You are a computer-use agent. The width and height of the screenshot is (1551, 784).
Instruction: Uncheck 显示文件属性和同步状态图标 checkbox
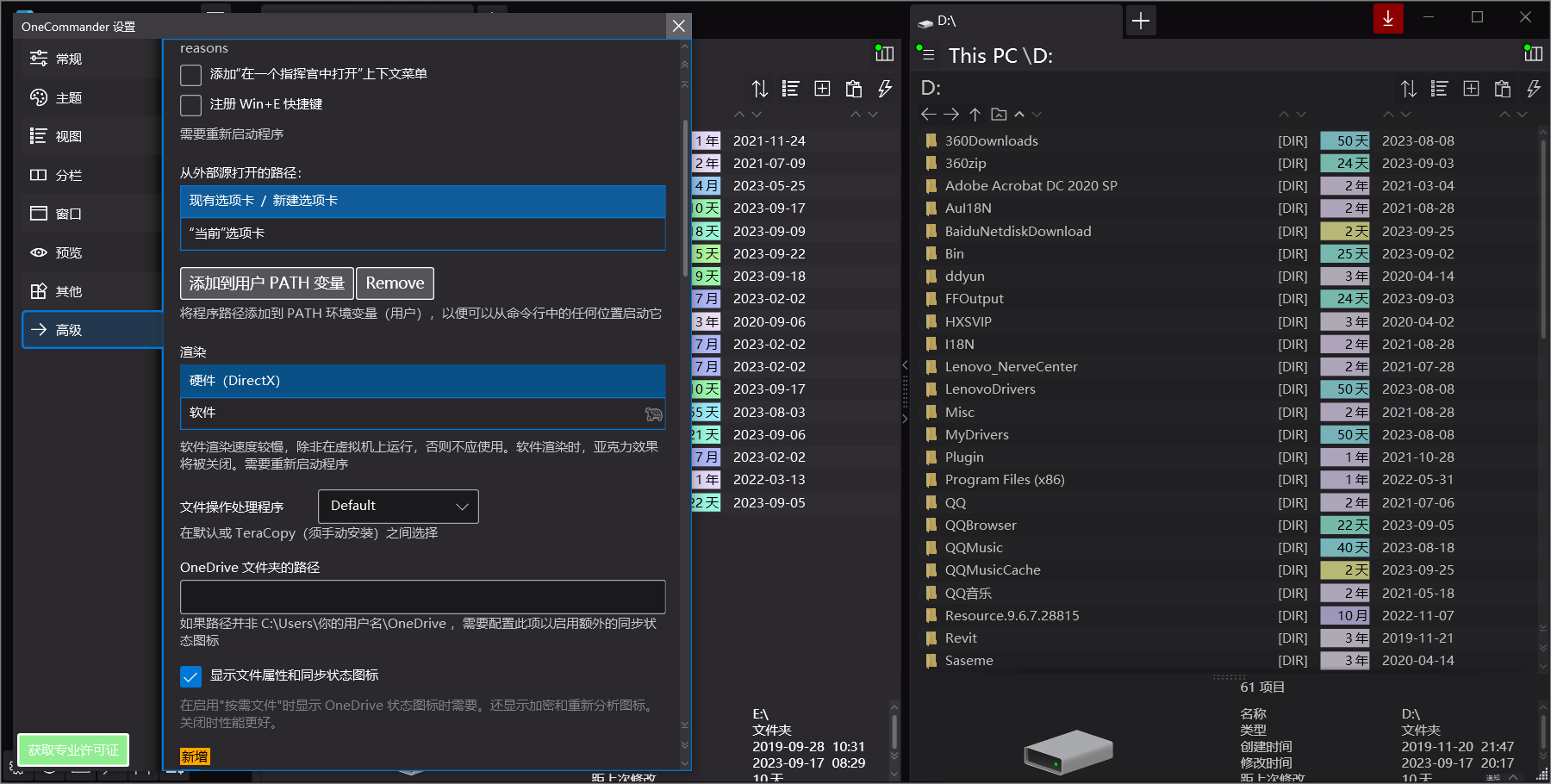tap(190, 676)
